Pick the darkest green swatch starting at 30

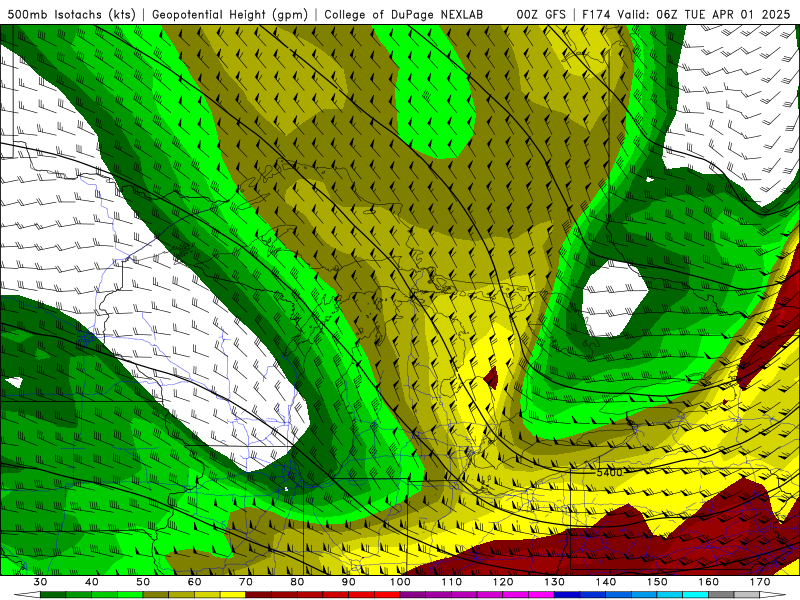tap(53, 595)
